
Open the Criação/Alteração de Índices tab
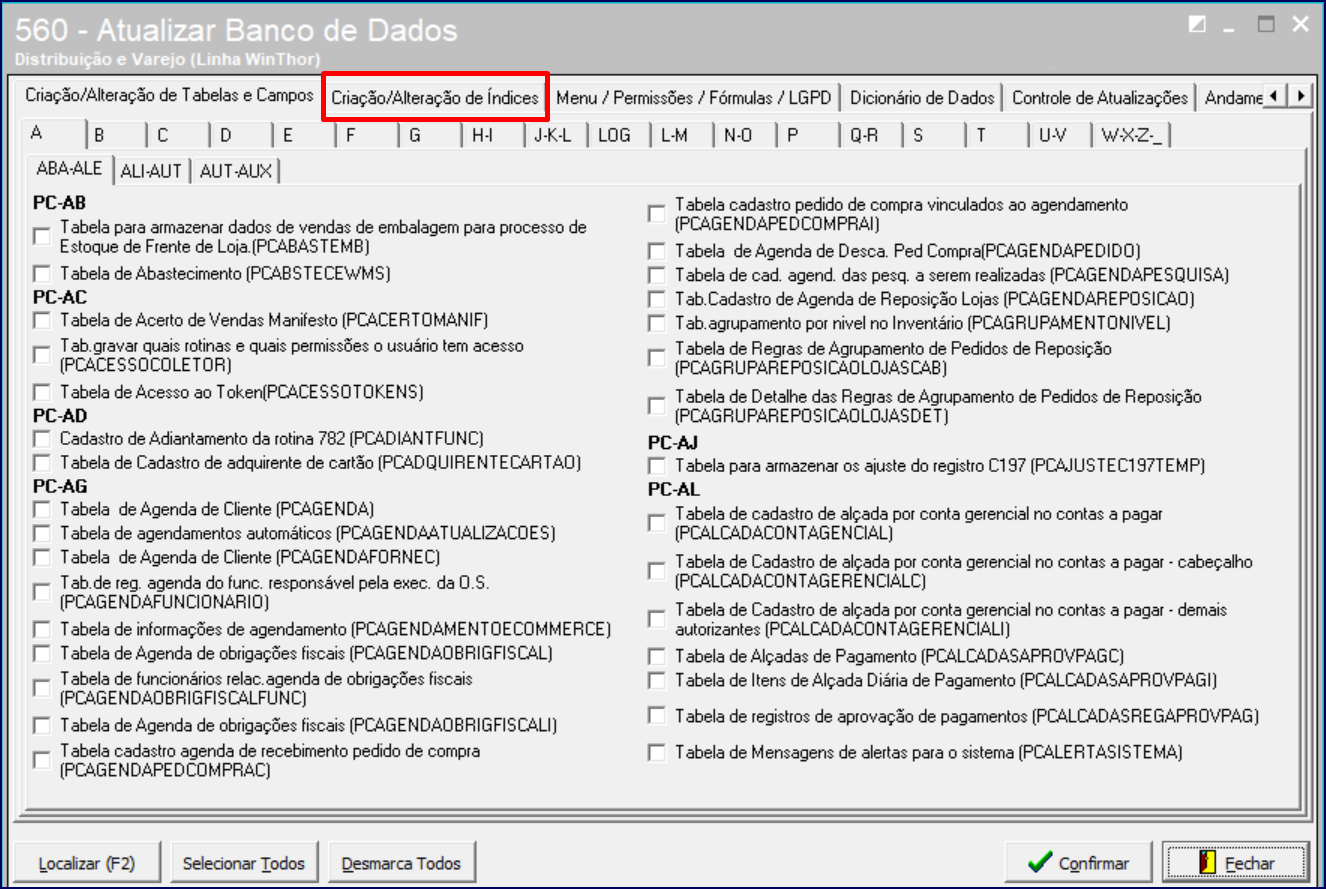click(435, 98)
